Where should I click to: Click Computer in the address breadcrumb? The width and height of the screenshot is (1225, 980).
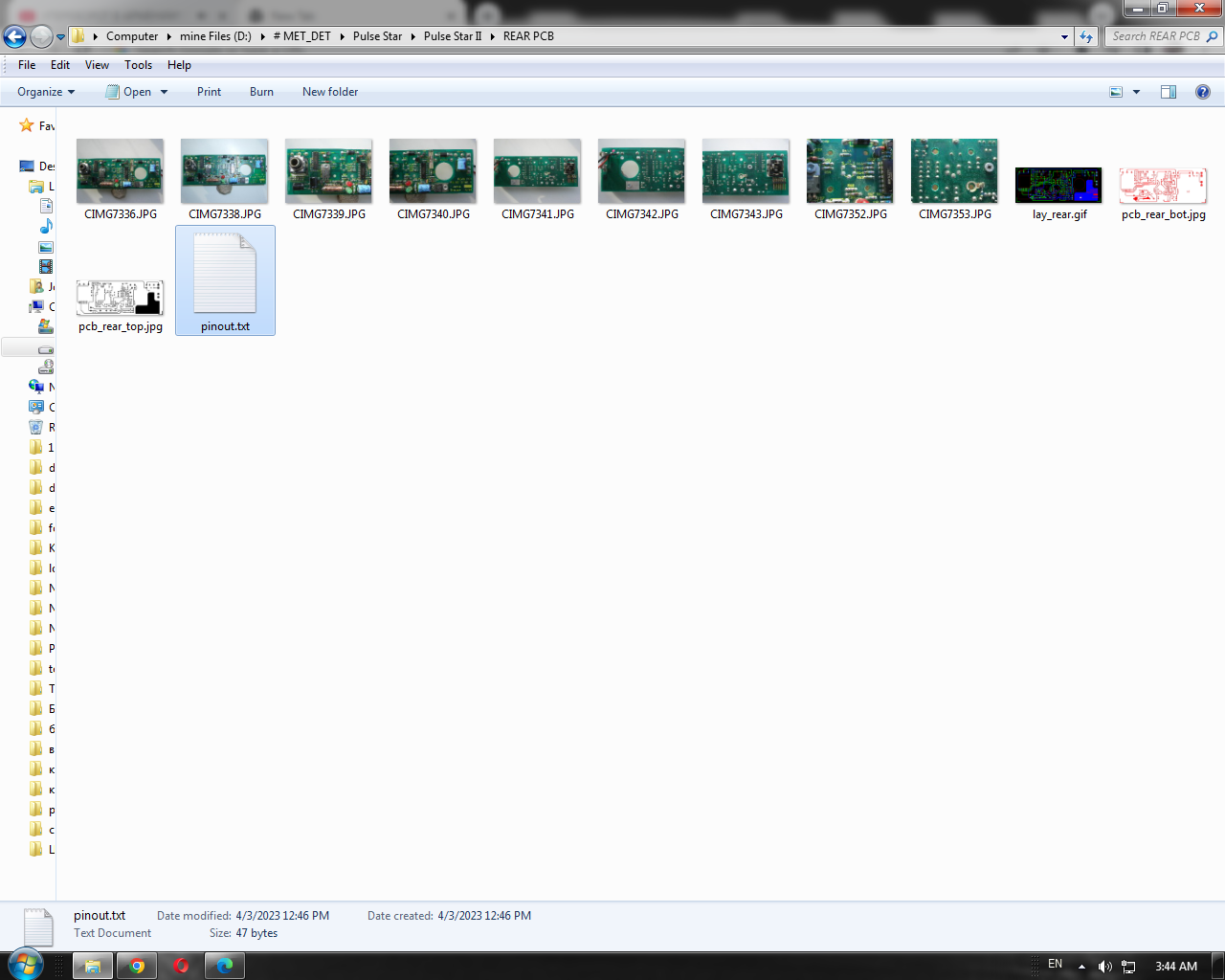[132, 36]
